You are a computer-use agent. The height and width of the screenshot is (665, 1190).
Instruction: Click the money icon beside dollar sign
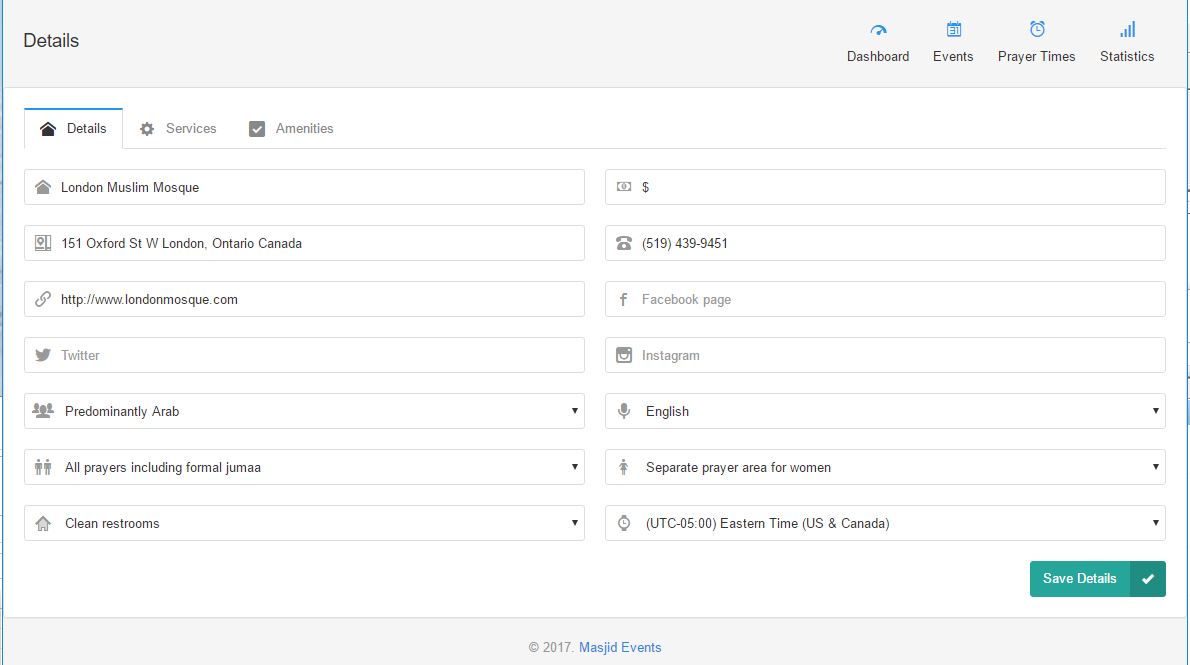[x=624, y=187]
